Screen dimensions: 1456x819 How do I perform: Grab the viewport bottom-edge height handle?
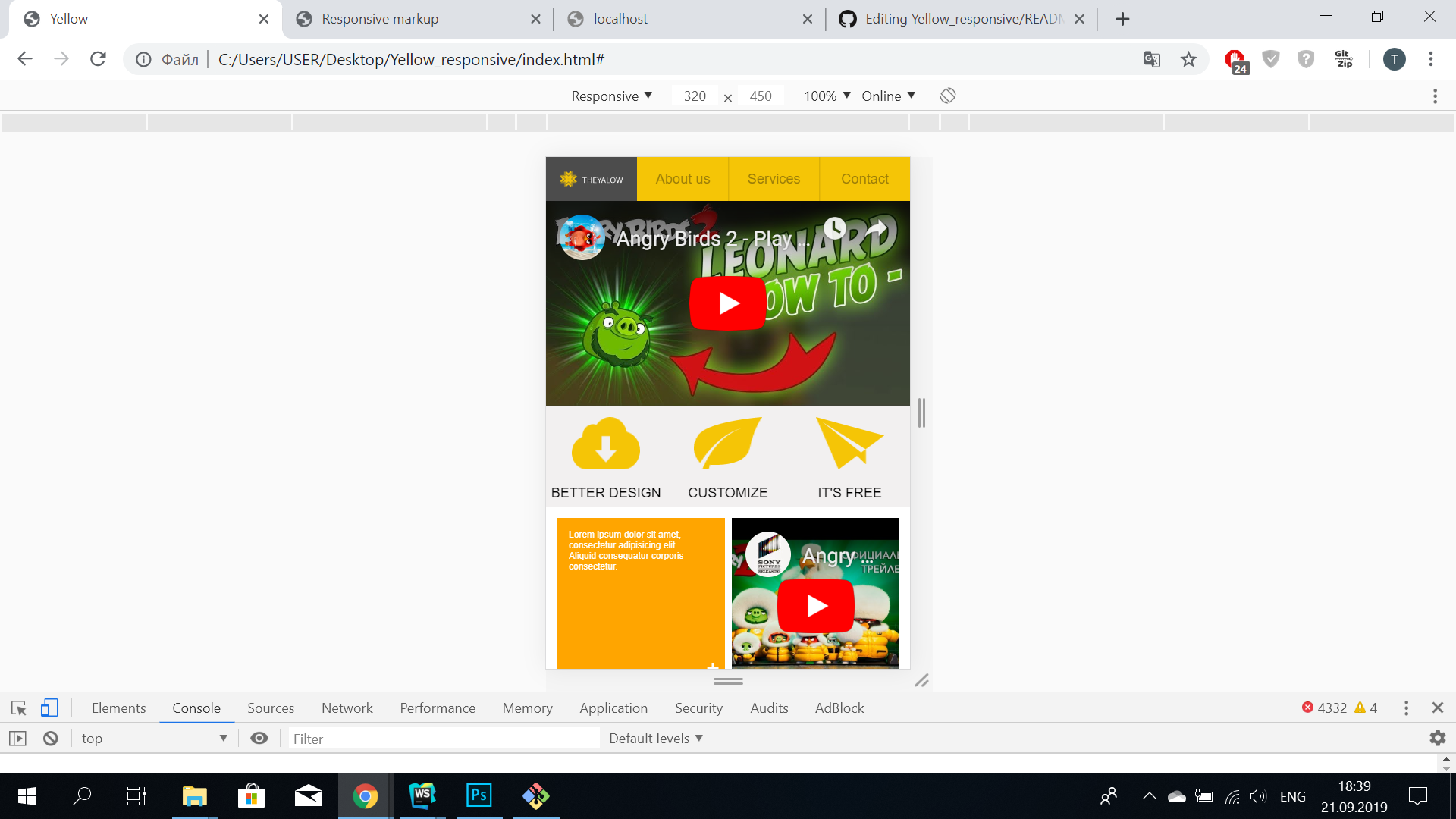point(728,681)
